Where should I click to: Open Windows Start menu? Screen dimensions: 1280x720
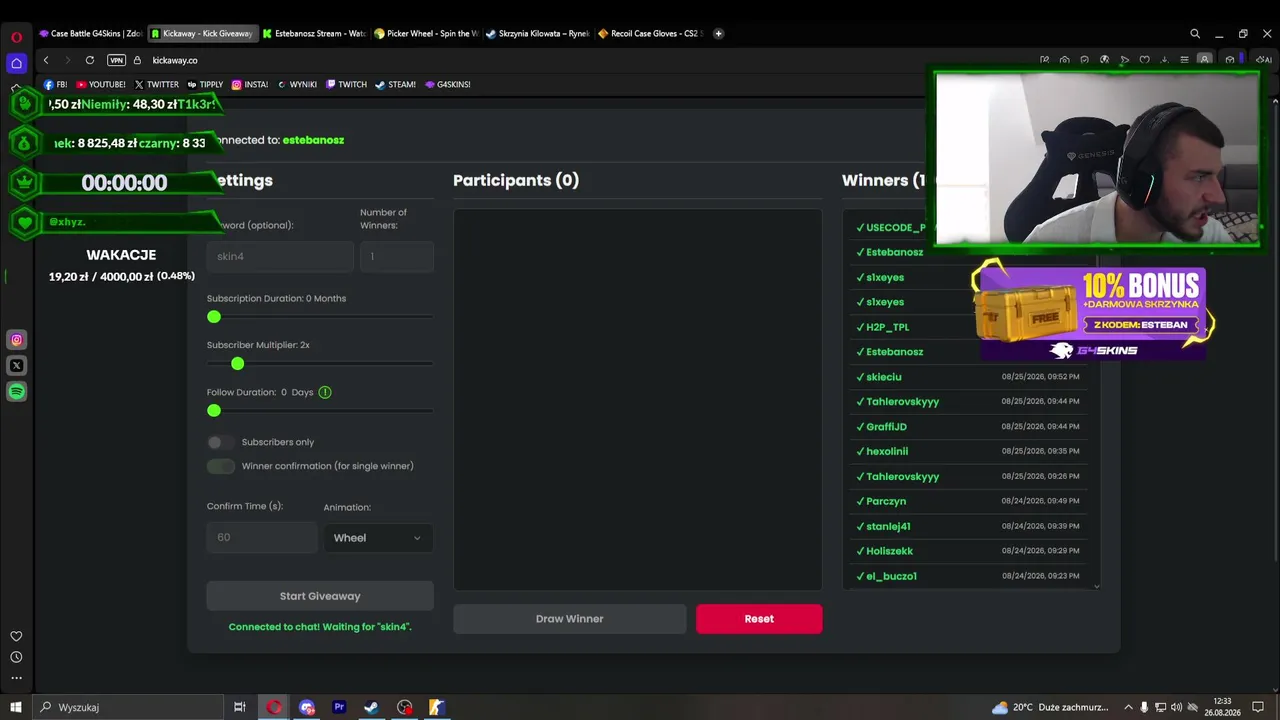coord(16,707)
